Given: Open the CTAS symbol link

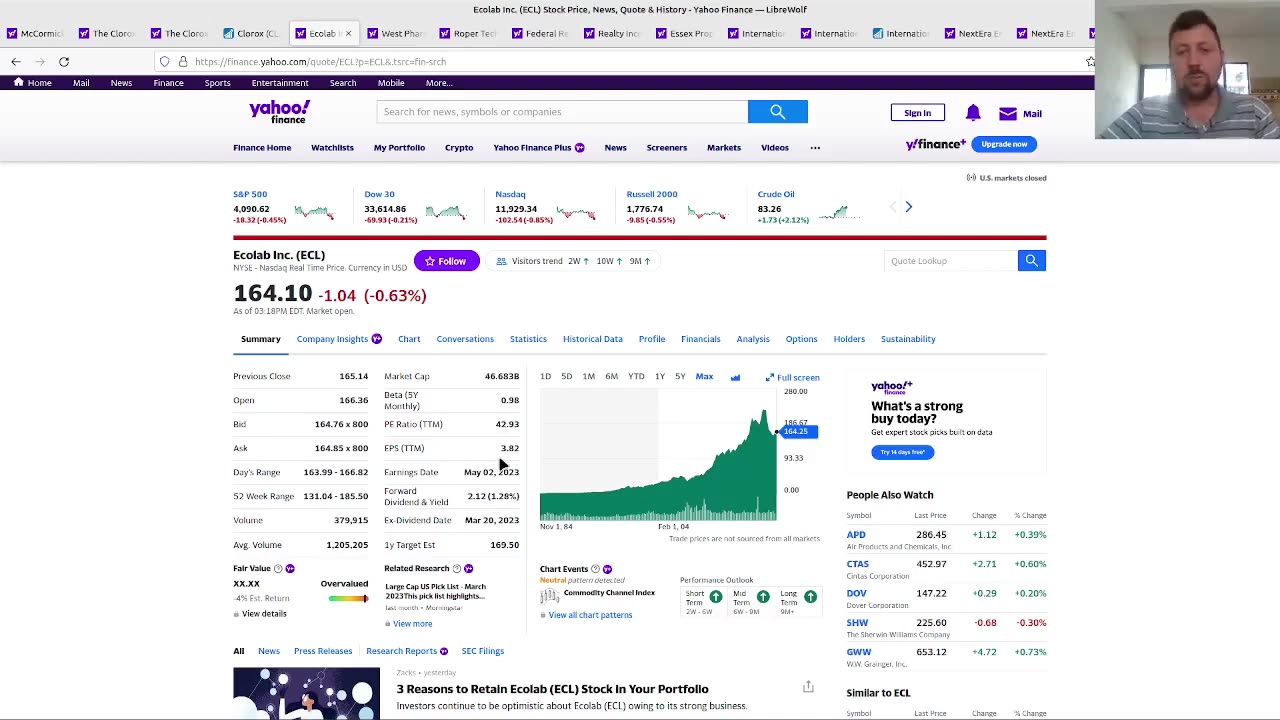Looking at the screenshot, I should (858, 564).
